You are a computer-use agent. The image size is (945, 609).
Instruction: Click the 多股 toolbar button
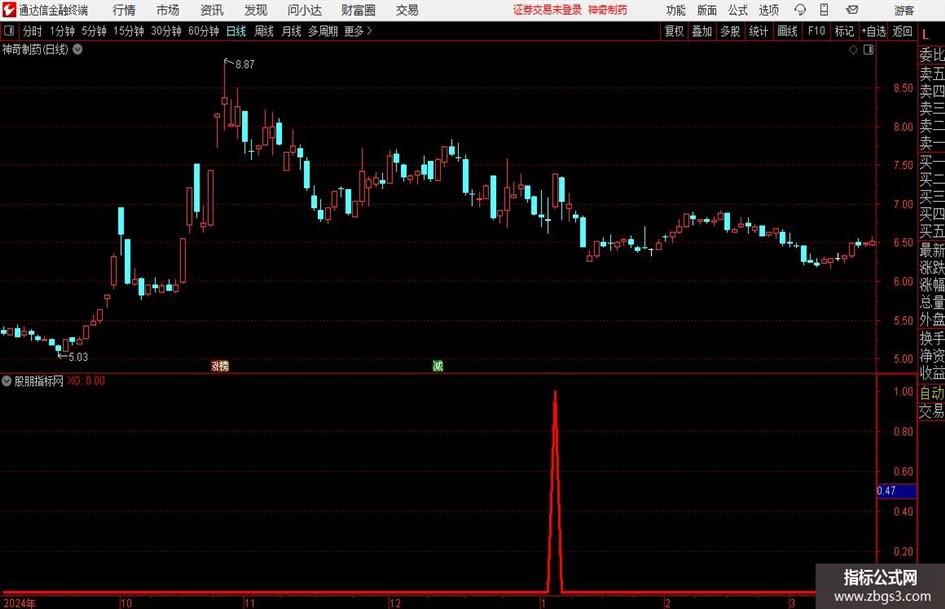(x=730, y=31)
